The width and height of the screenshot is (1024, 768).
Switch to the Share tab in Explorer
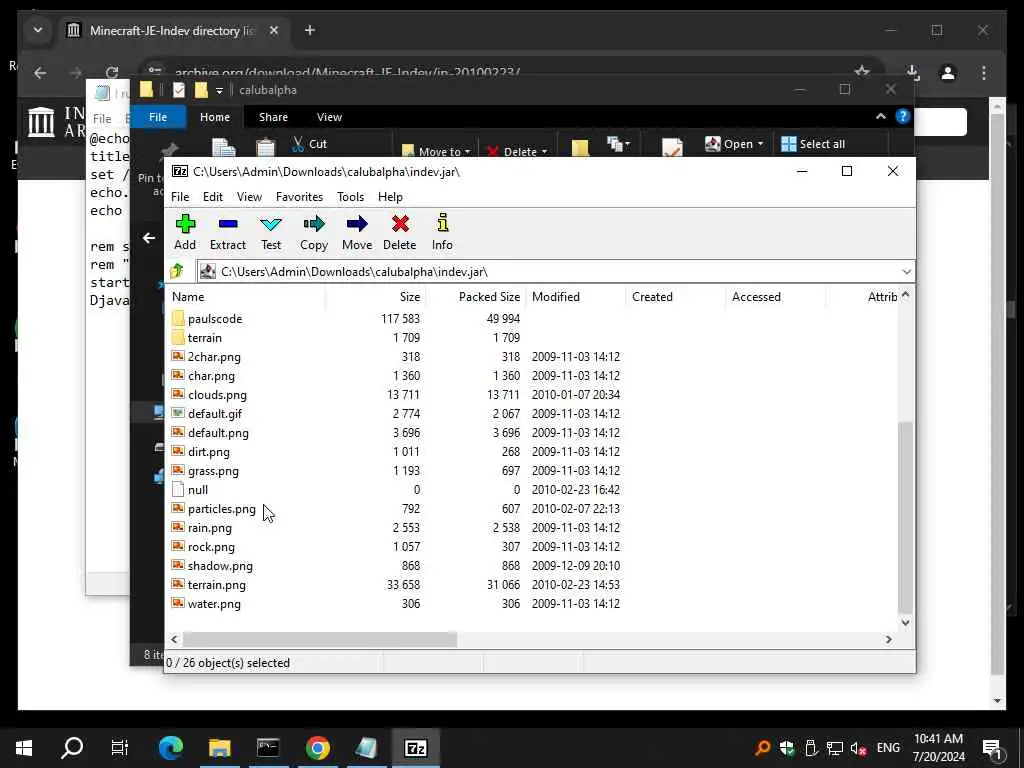273,117
